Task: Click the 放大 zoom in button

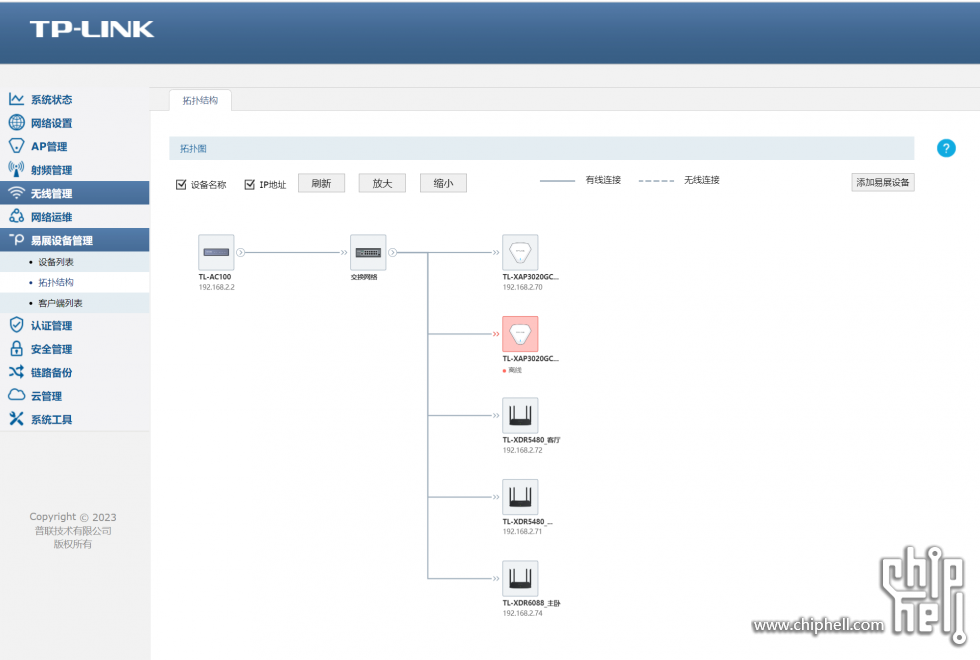Action: pos(382,183)
